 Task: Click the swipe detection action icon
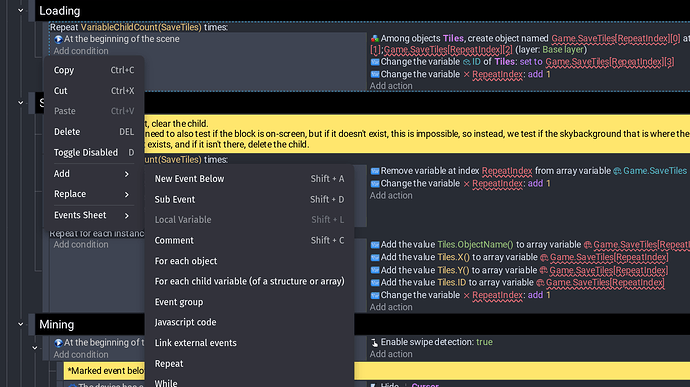(x=374, y=343)
